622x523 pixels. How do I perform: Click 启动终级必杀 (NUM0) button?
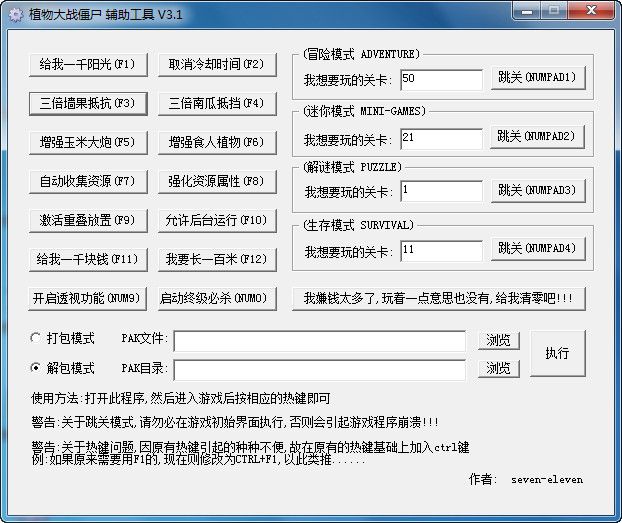point(217,299)
